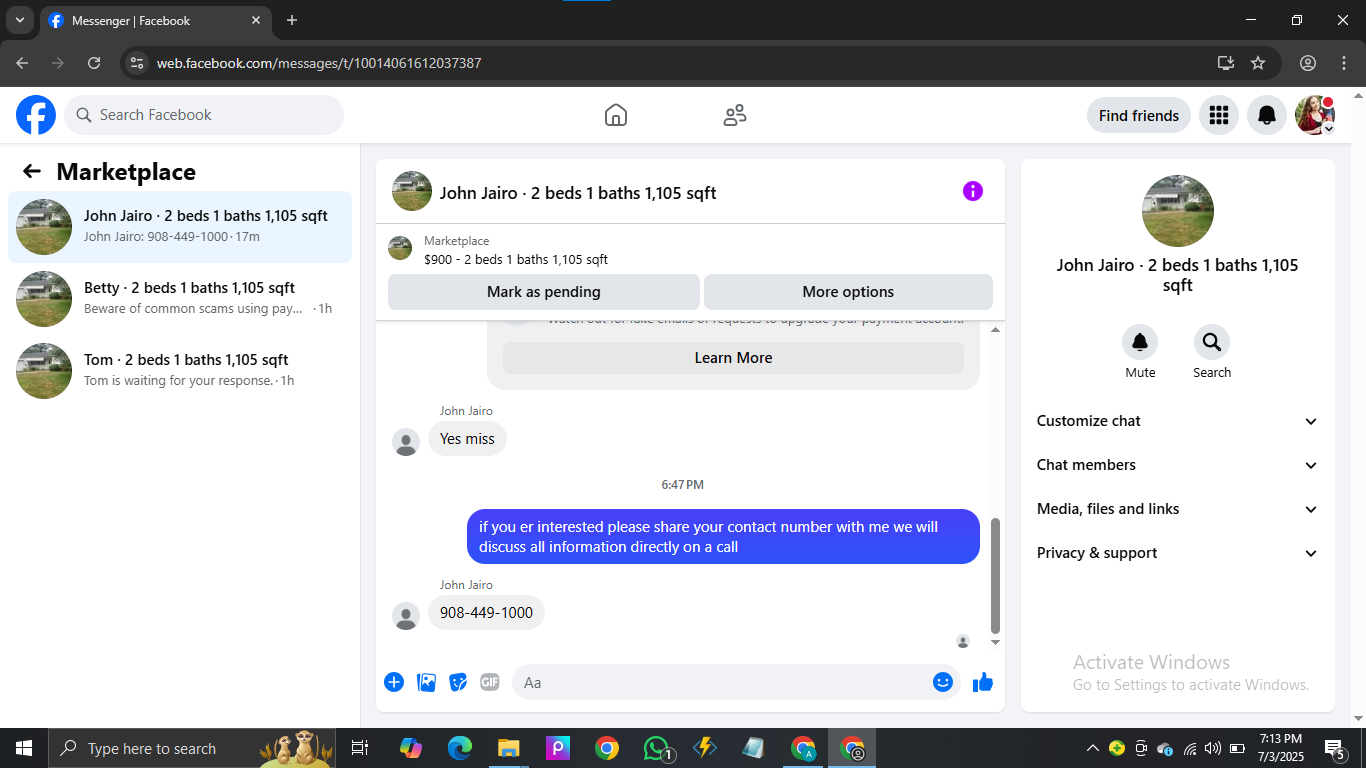Click chat scrollbar thumb
1366x768 pixels.
tap(995, 576)
